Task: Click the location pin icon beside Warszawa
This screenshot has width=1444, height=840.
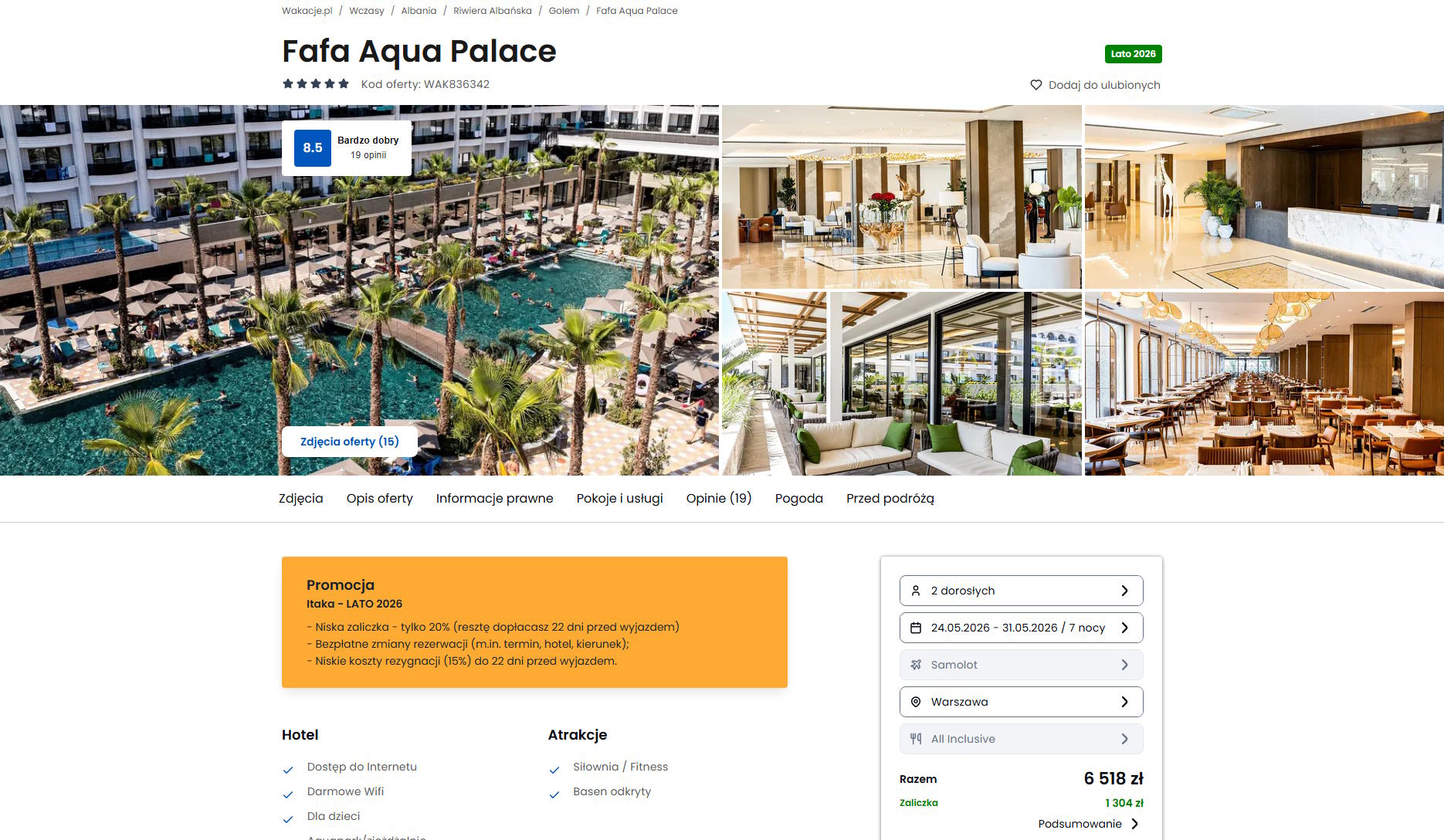Action: (916, 702)
